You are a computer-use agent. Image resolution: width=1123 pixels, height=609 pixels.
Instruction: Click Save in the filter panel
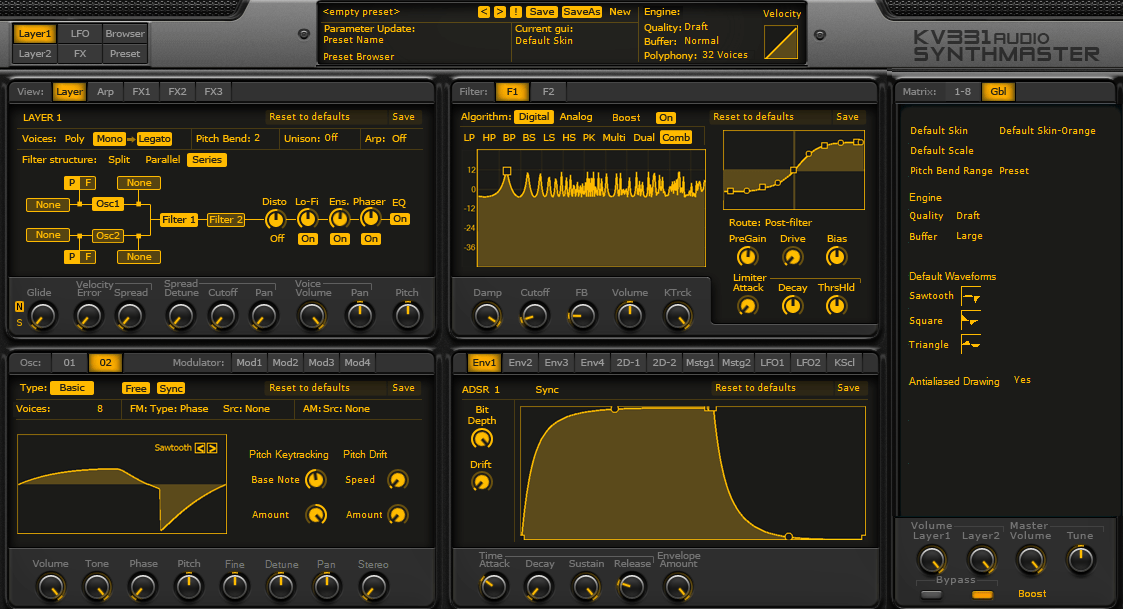847,117
